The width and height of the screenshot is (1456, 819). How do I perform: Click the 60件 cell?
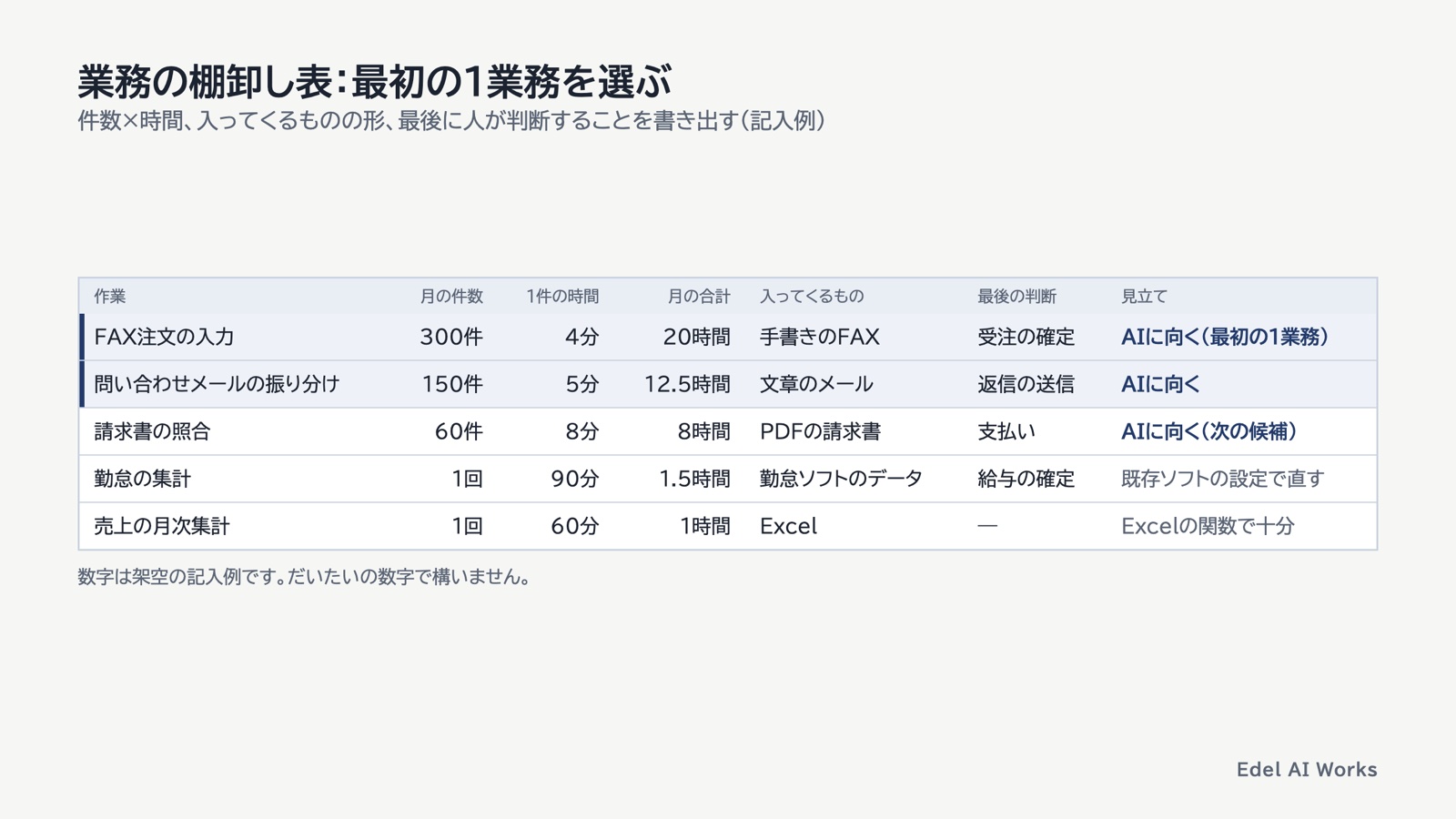click(459, 431)
